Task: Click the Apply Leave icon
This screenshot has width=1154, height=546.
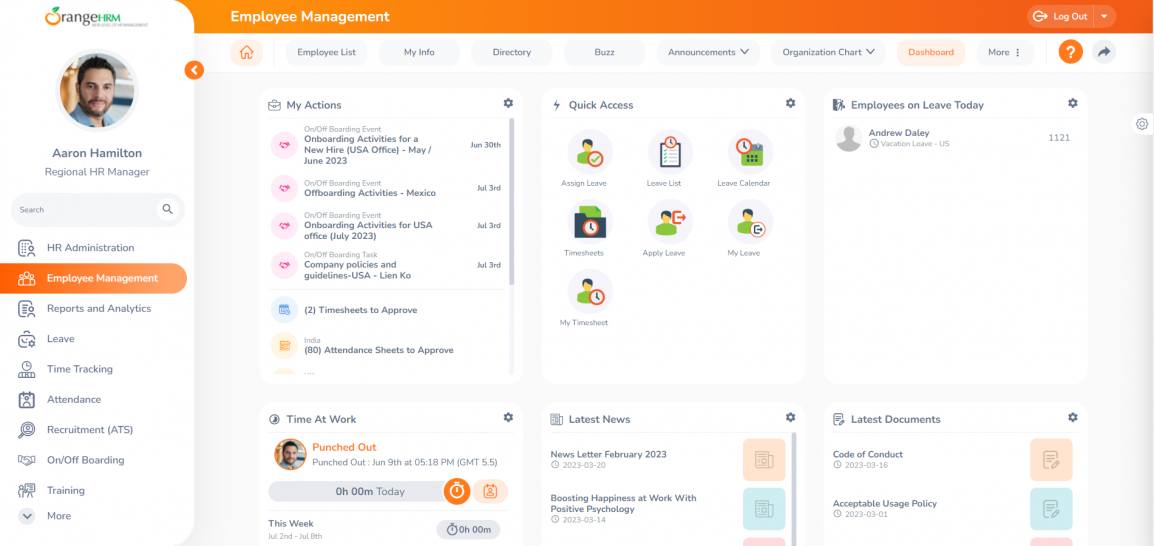Action: pos(669,223)
